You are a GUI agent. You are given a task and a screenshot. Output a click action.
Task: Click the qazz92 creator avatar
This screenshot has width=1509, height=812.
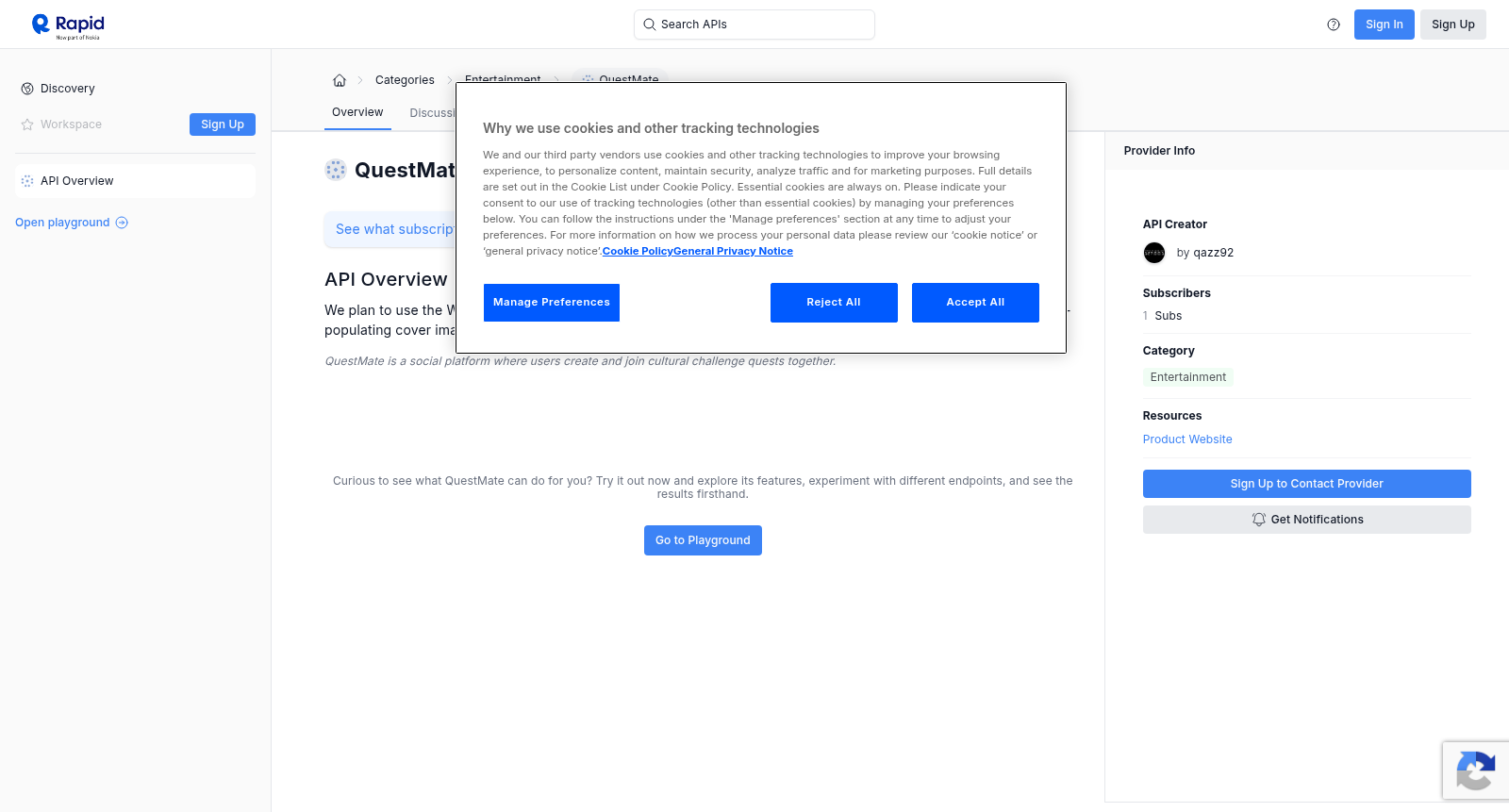pos(1154,253)
